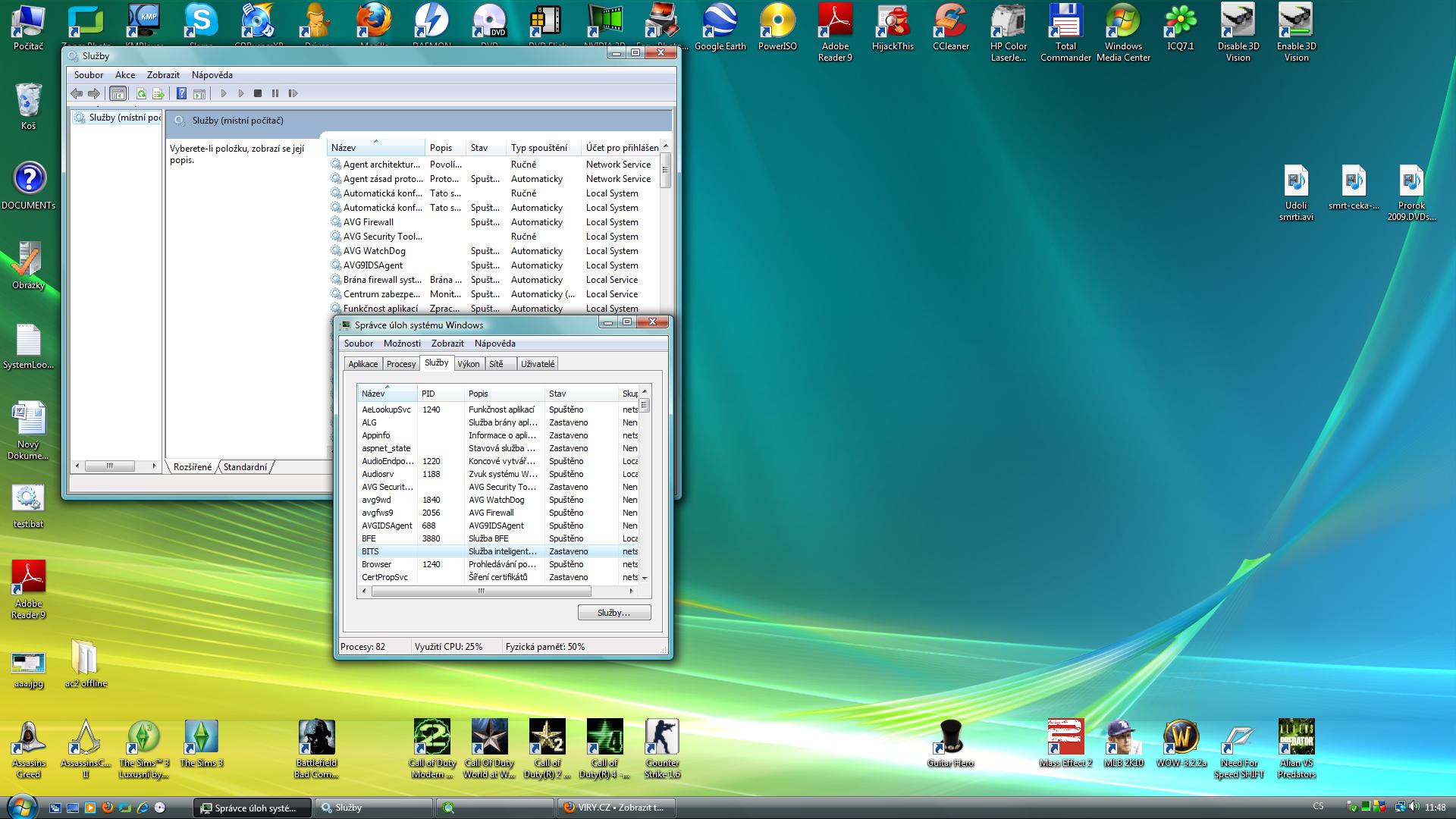Open the Možnosti menu in Task Manager
Image resolution: width=1456 pixels, height=819 pixels.
(x=402, y=344)
